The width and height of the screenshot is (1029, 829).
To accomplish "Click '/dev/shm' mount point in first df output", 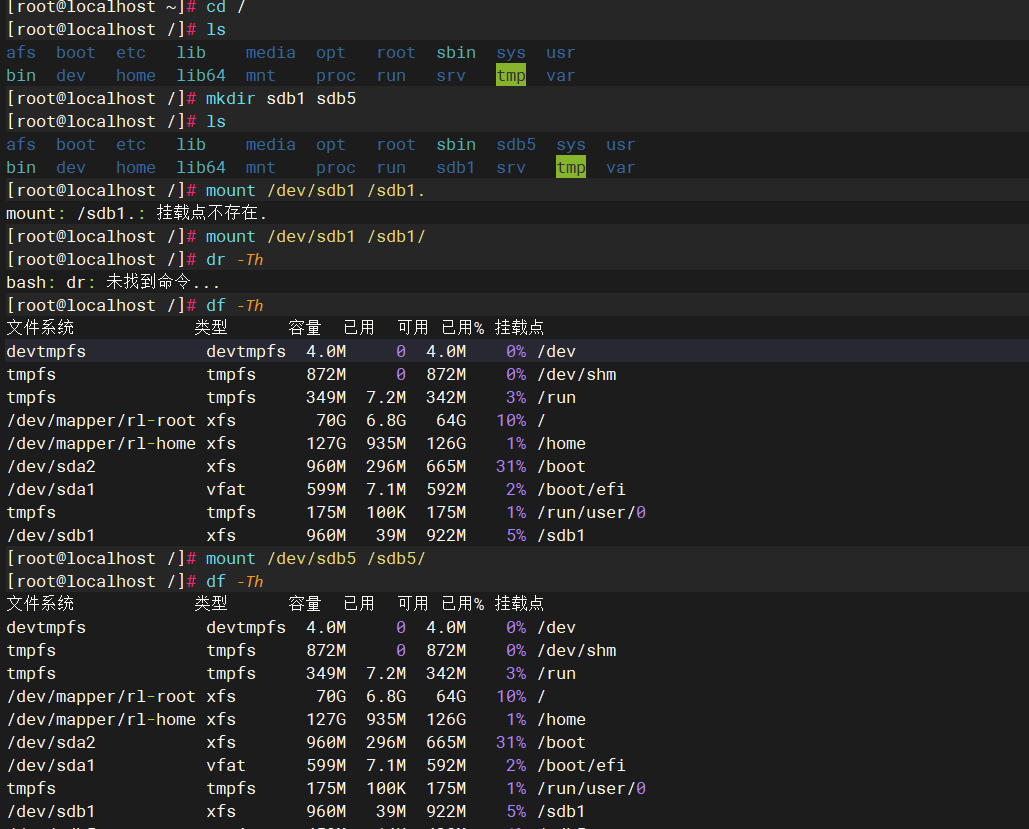I will [x=577, y=375].
